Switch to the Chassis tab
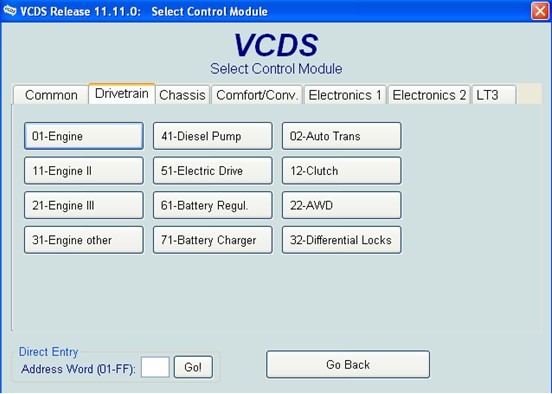The image size is (552, 394). [x=182, y=95]
